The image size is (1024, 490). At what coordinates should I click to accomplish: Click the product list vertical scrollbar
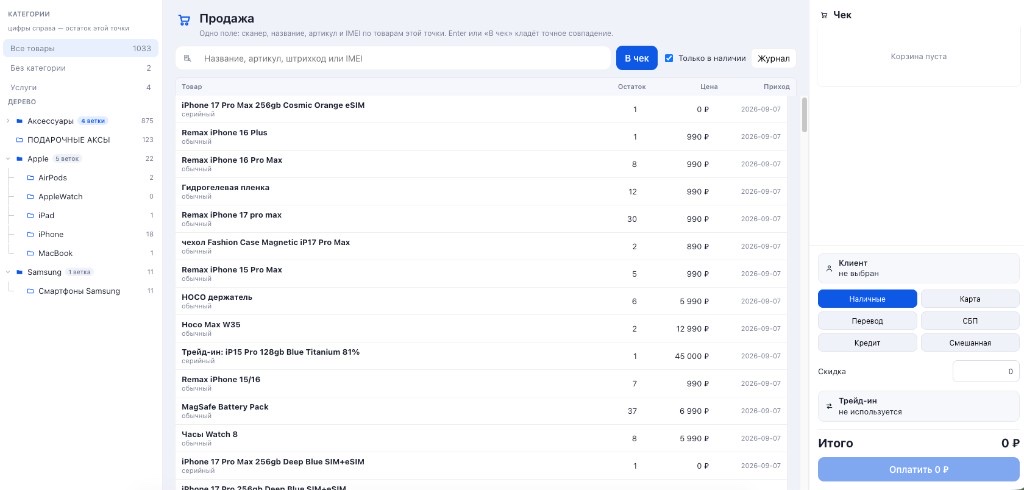tap(805, 114)
